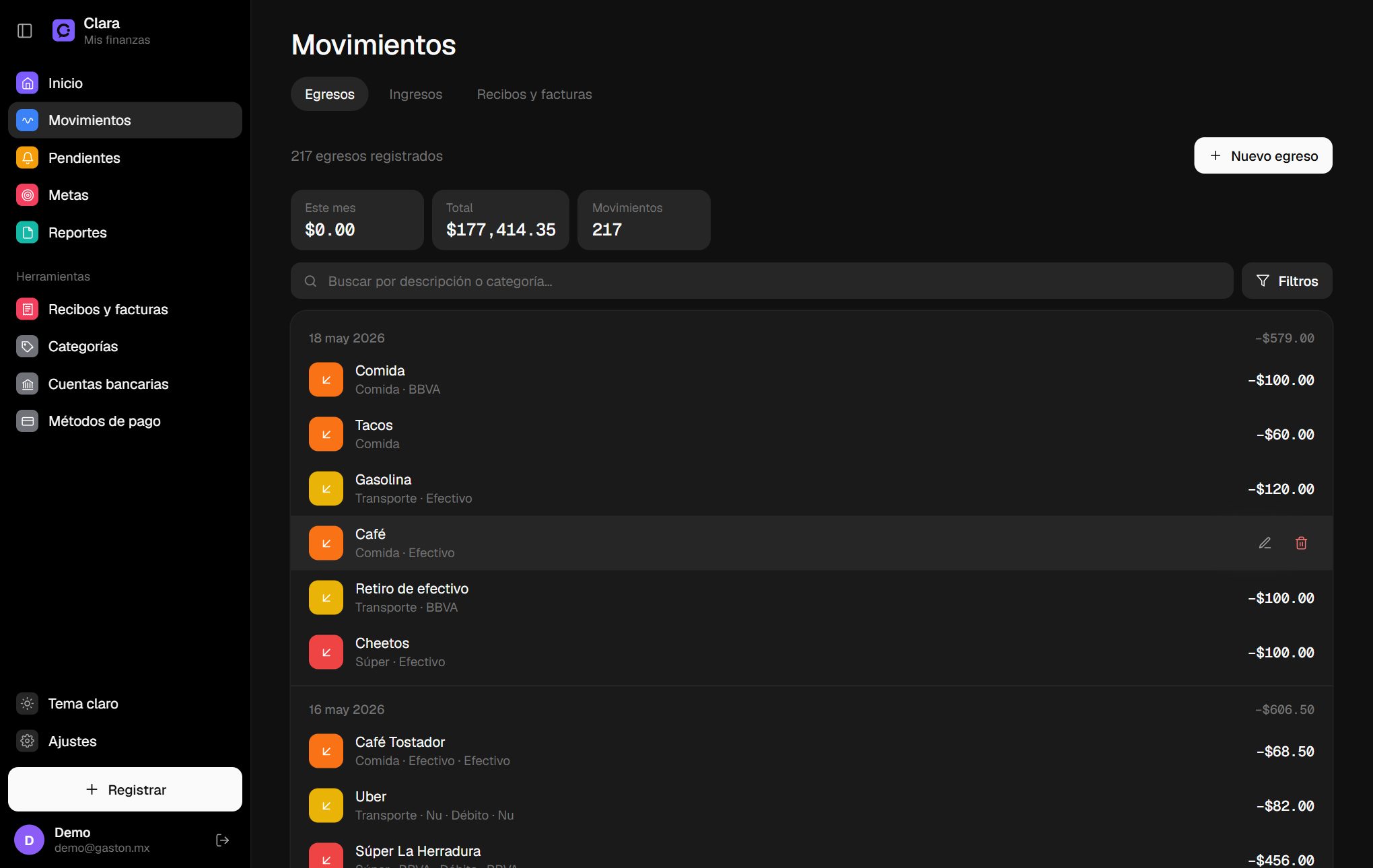The height and width of the screenshot is (868, 1373).
Task: Open Metas in the sidebar
Action: 125,195
